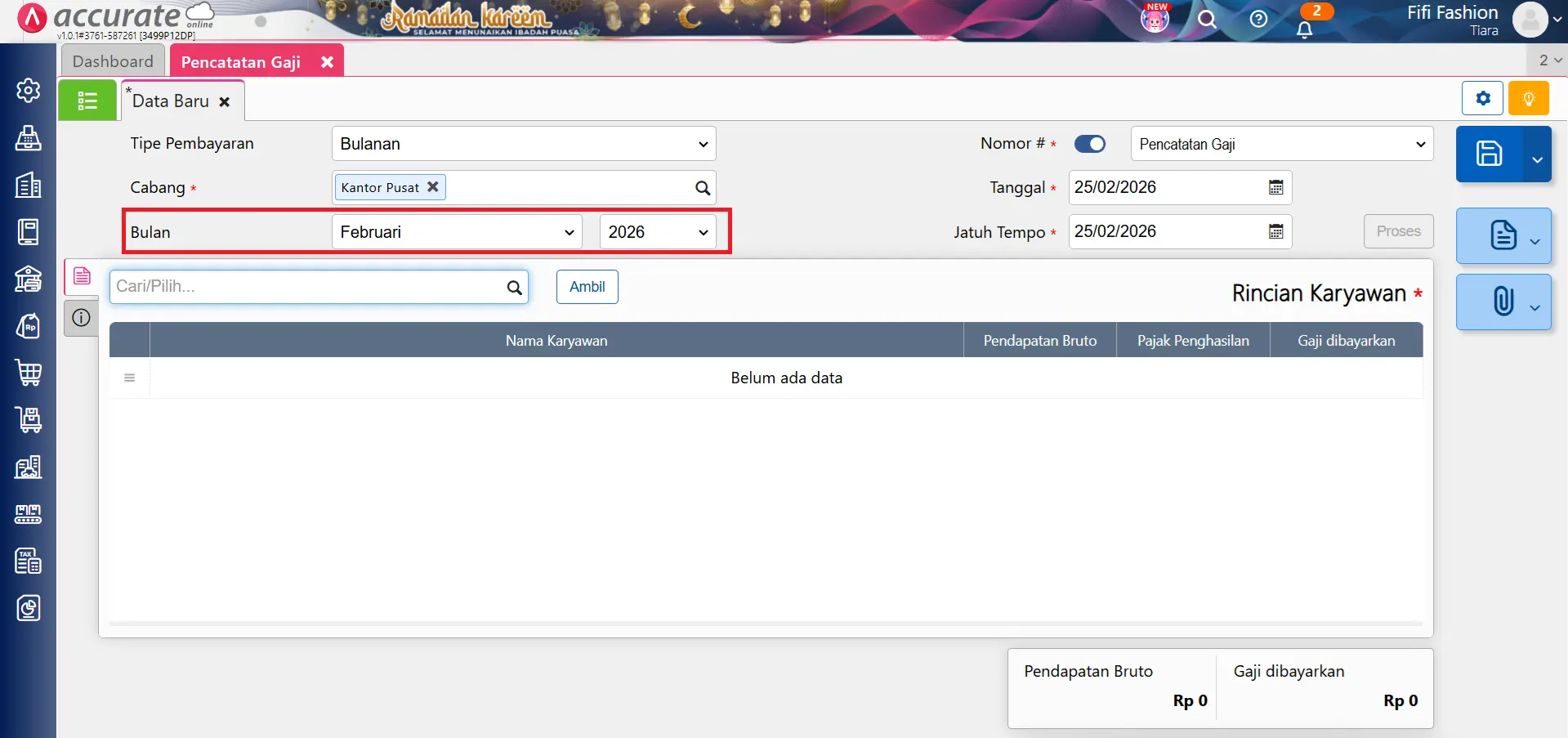
Task: Click the Ambil button
Action: click(x=587, y=287)
